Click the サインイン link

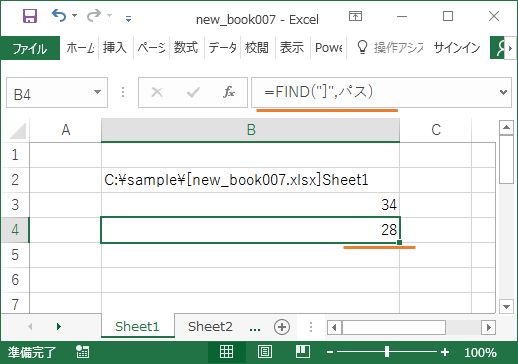point(457,48)
